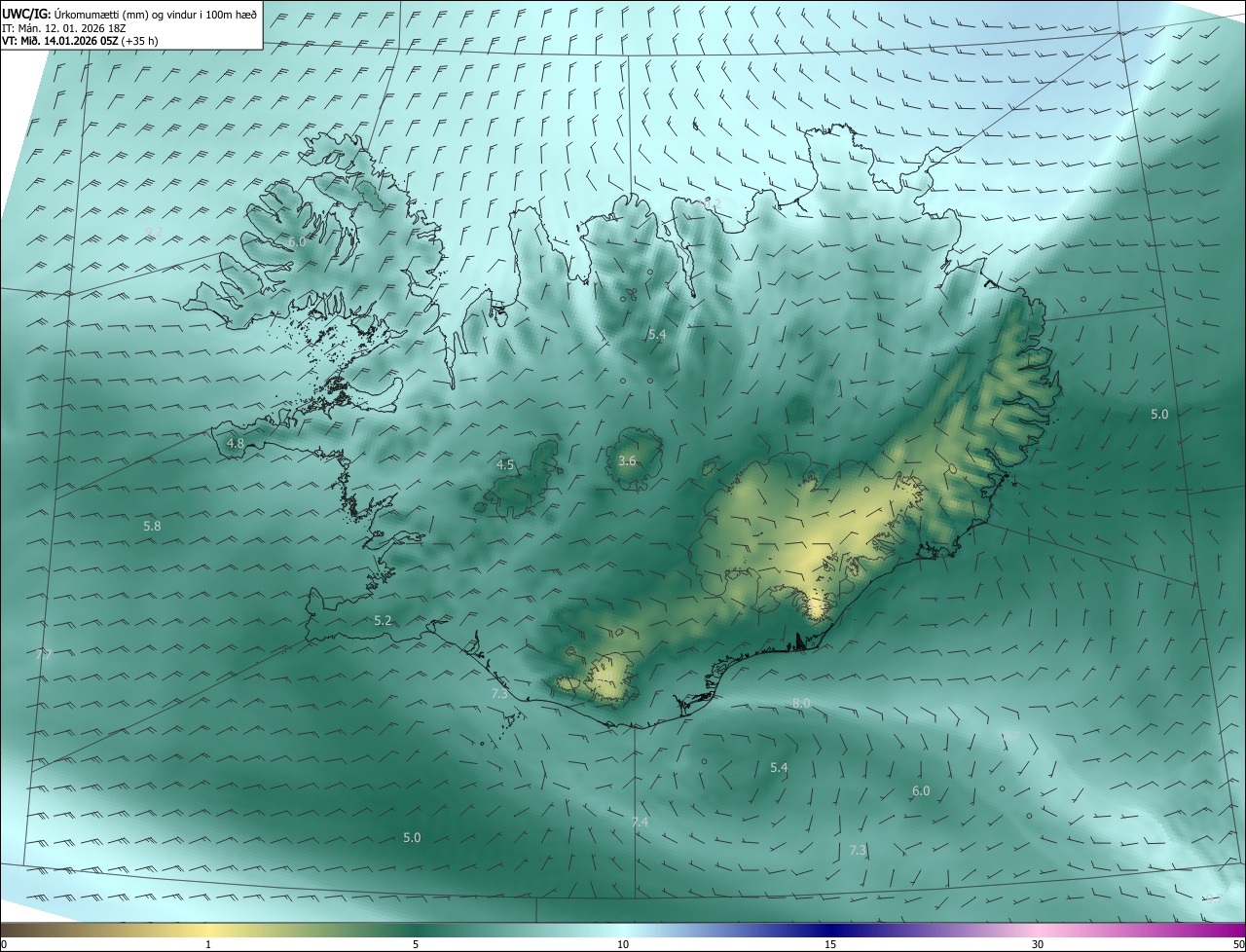Image resolution: width=1246 pixels, height=952 pixels.
Task: Click the 3.6 value on the central glacier
Action: (x=627, y=460)
